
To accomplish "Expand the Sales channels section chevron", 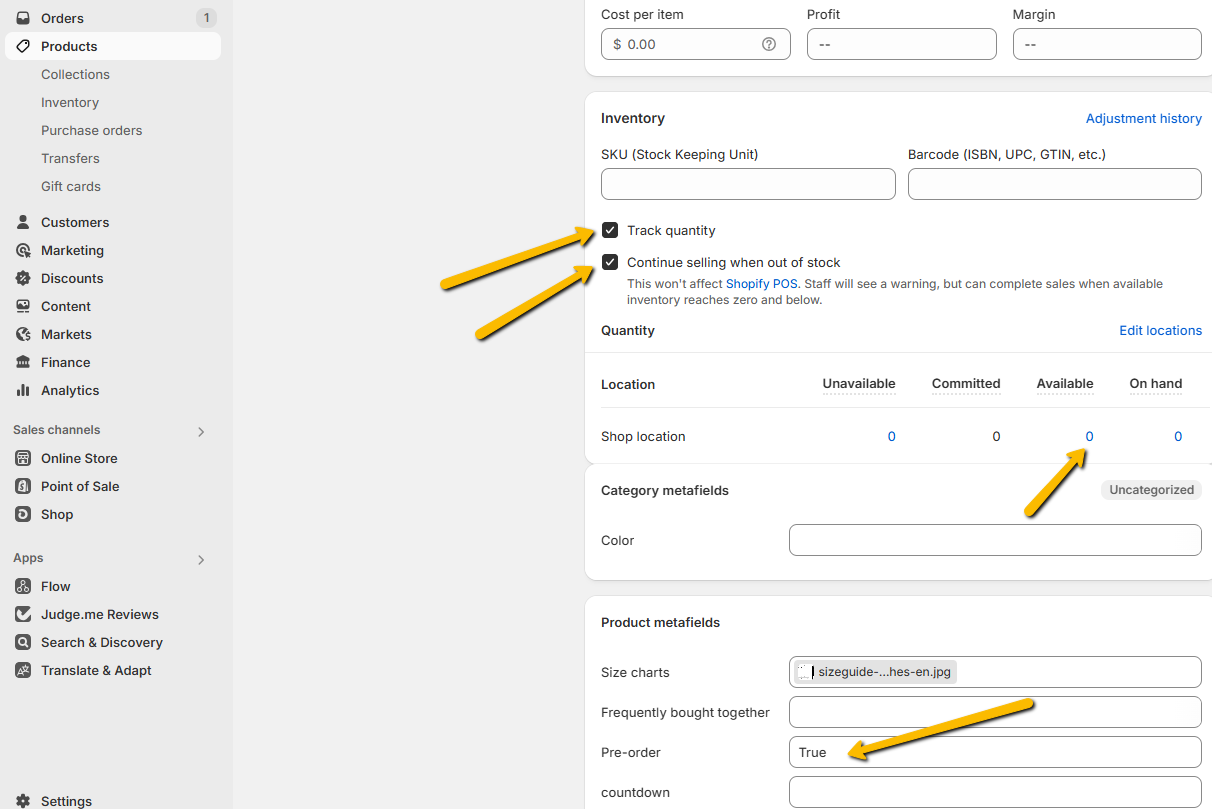I will point(201,431).
